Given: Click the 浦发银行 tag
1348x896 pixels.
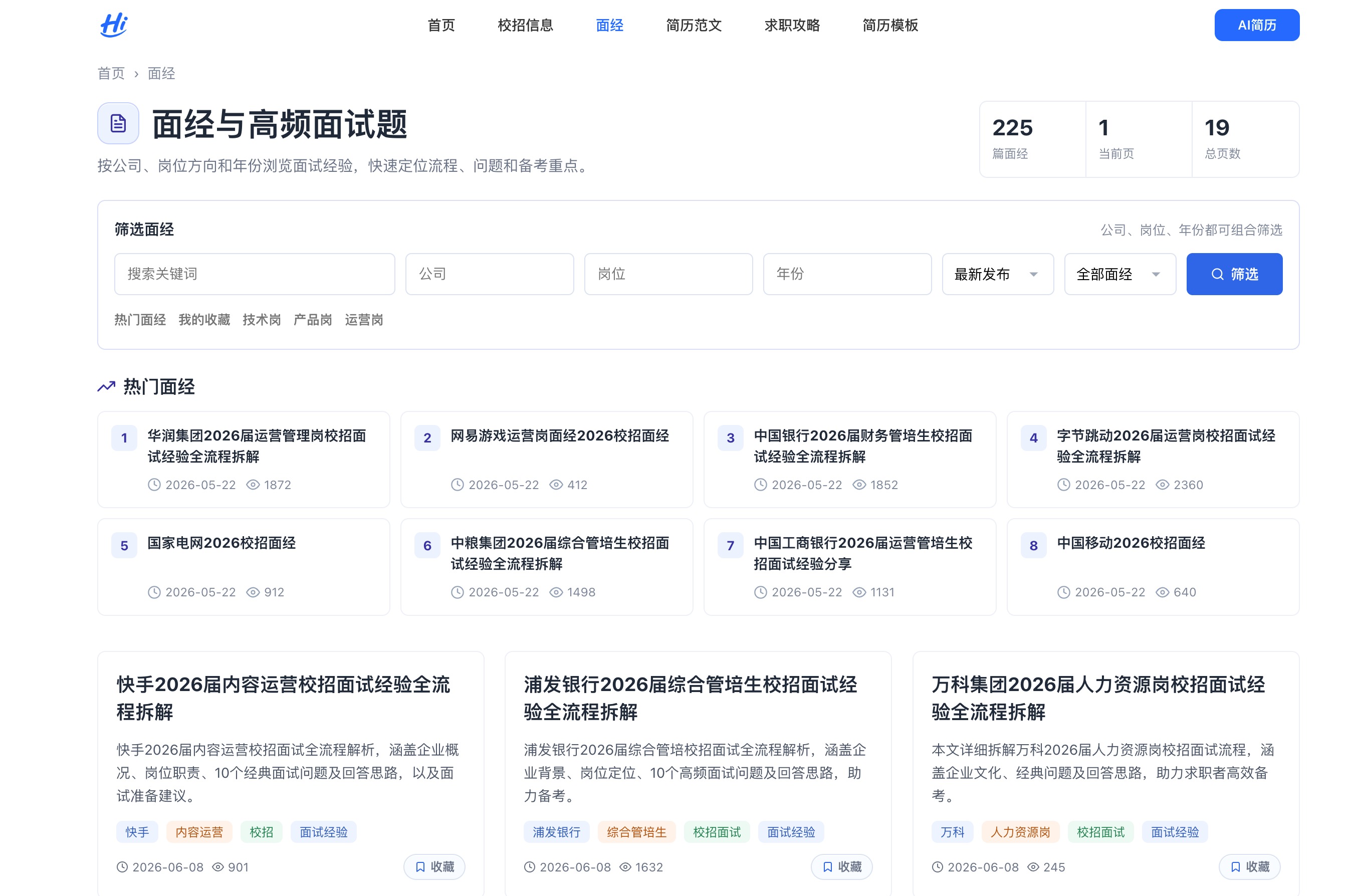Looking at the screenshot, I should pyautogui.click(x=556, y=832).
